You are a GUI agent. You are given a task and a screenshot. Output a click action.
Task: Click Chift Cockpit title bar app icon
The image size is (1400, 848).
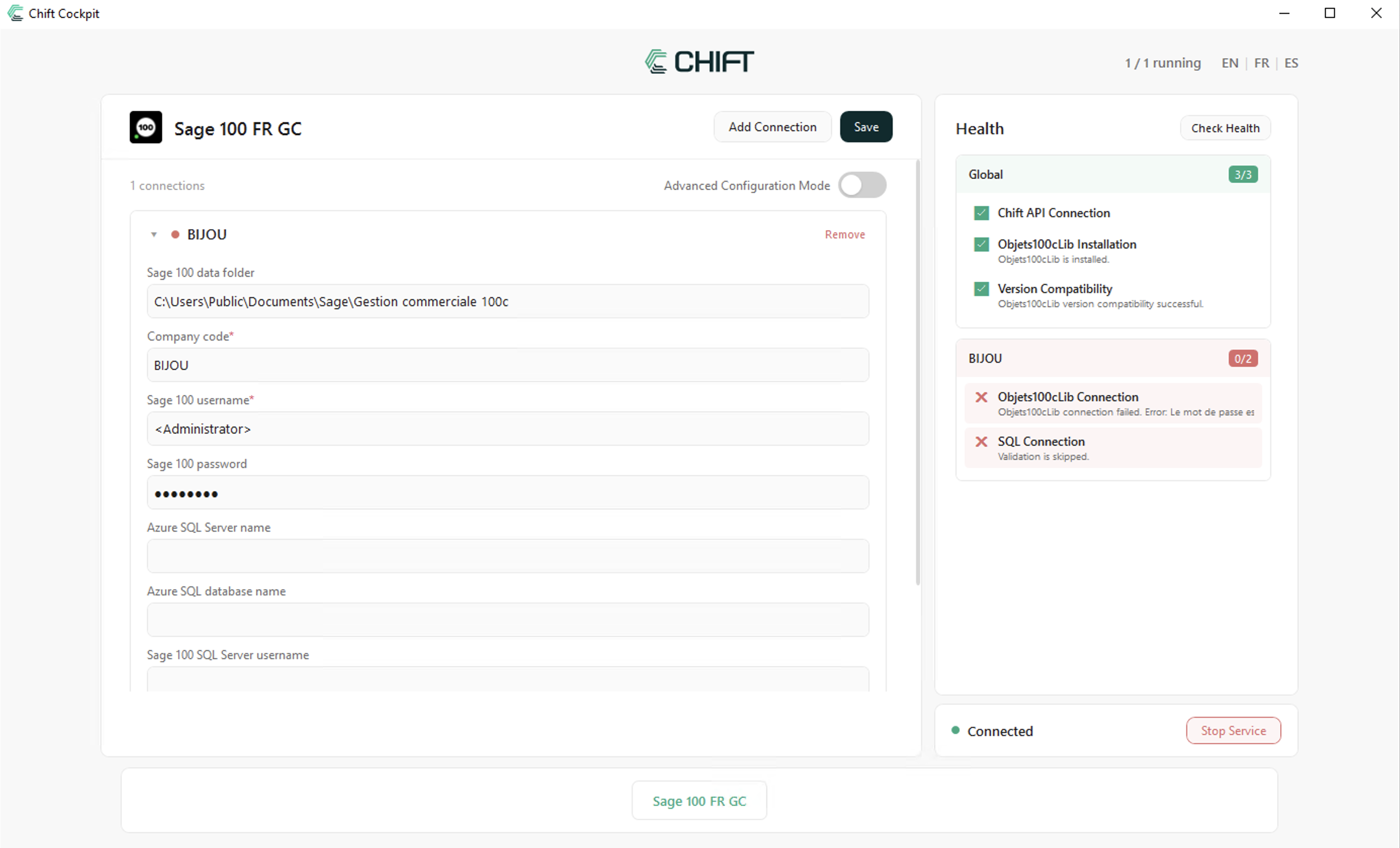[x=15, y=13]
